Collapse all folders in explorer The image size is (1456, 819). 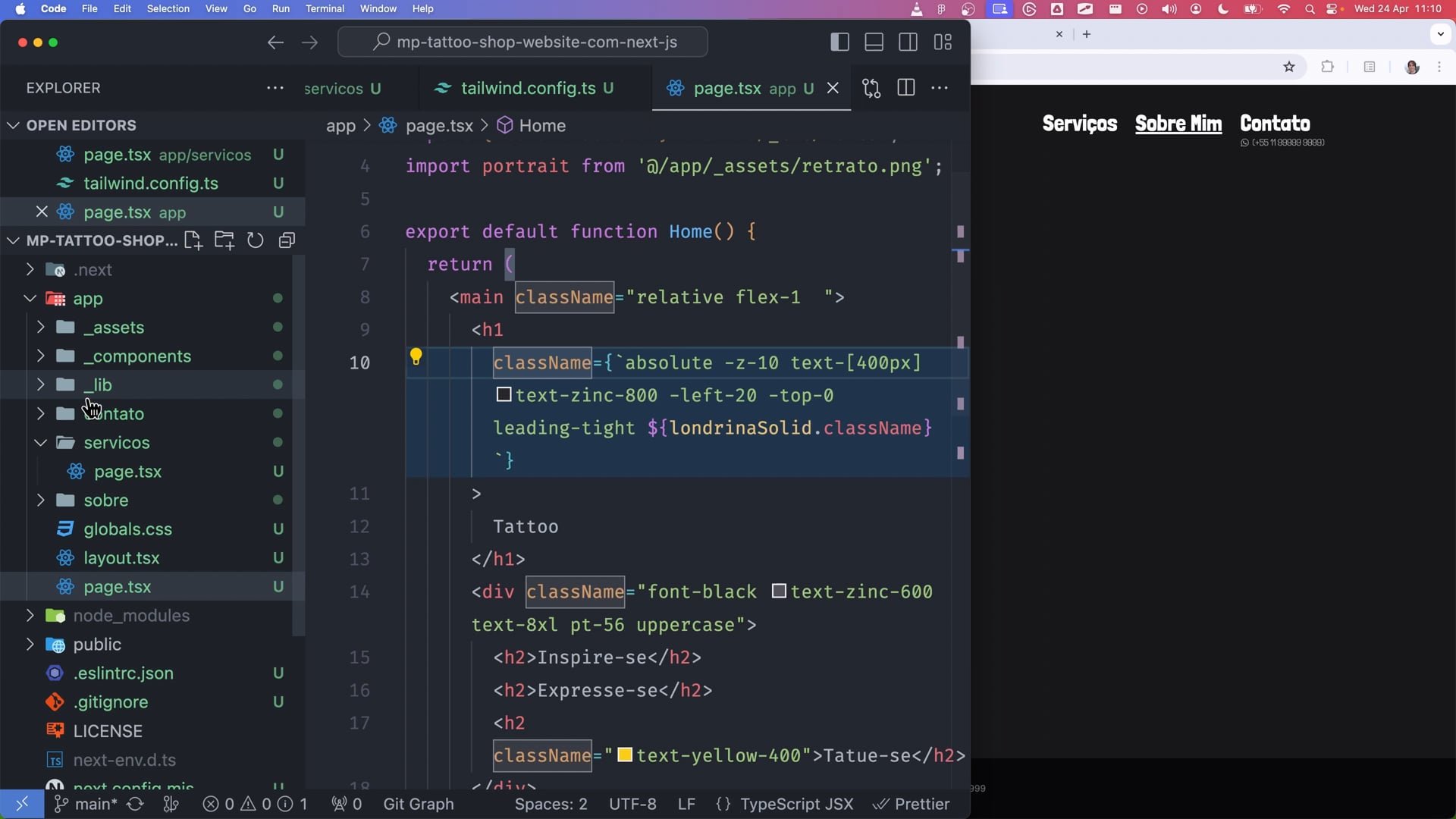coord(287,240)
